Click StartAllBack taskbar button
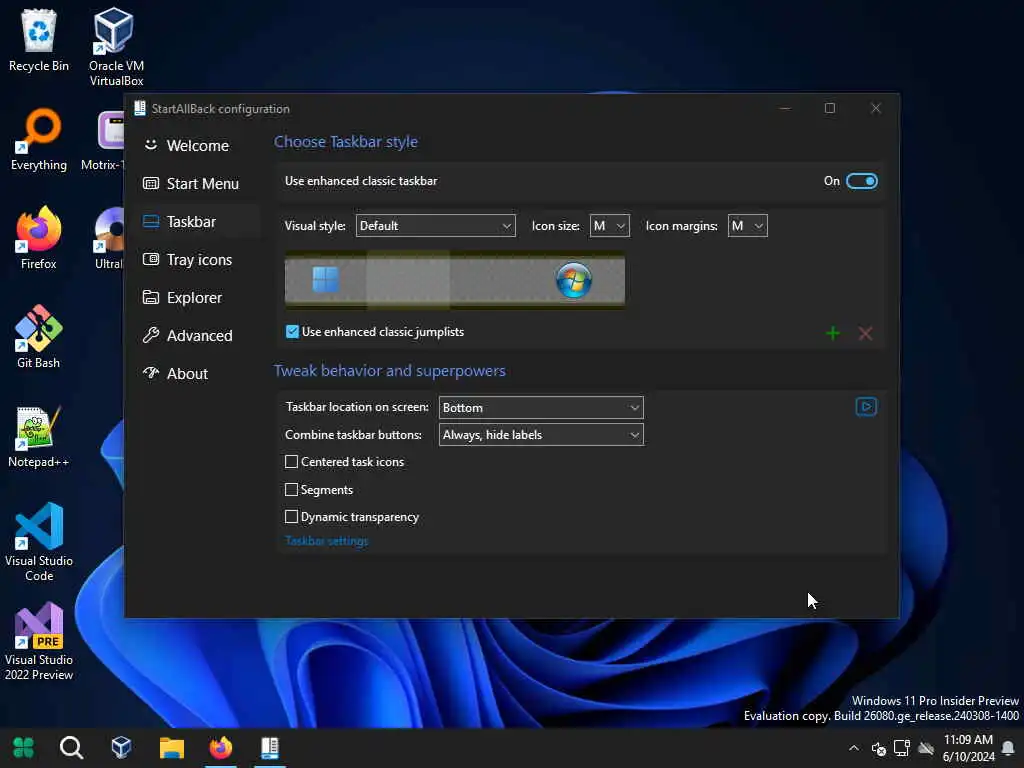 click(x=270, y=747)
